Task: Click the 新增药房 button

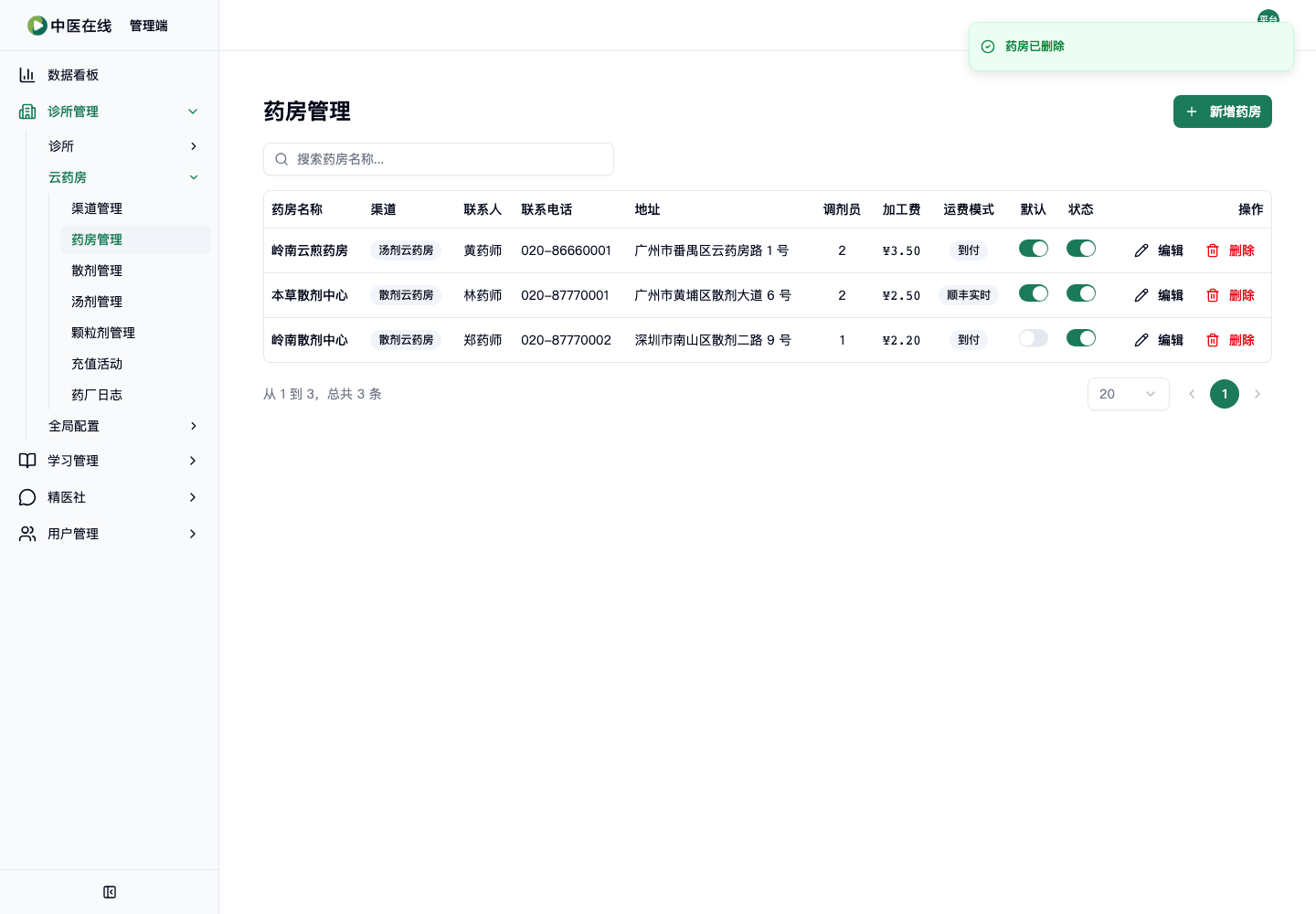Action: click(1223, 112)
